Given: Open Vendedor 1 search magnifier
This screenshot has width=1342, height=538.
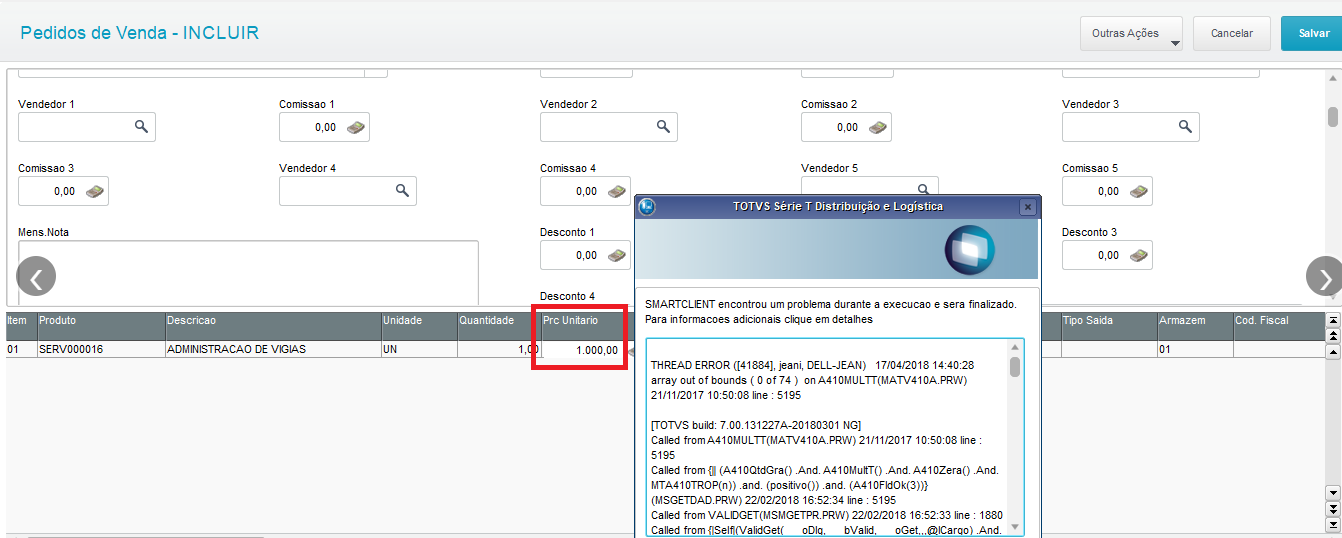Looking at the screenshot, I should tap(142, 127).
